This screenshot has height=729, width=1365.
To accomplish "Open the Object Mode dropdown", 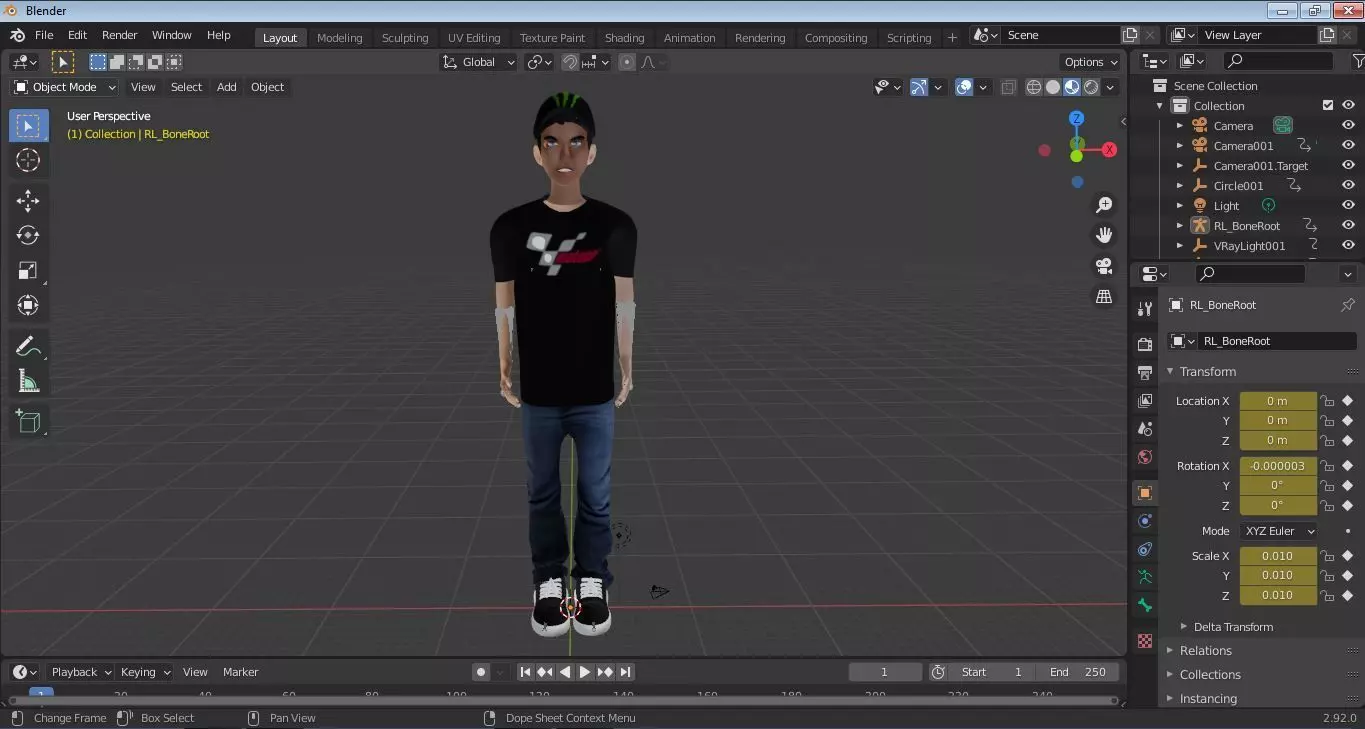I will pyautogui.click(x=65, y=87).
